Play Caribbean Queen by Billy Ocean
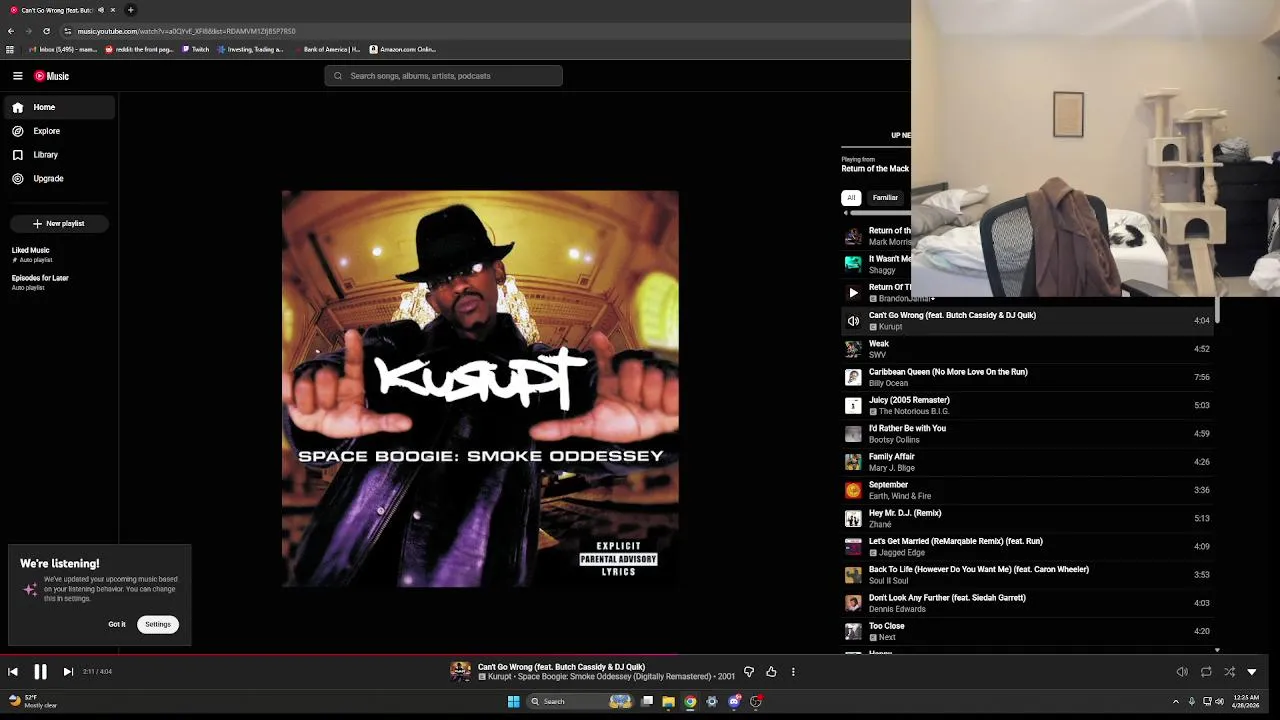This screenshot has width=1280, height=720. point(1029,377)
